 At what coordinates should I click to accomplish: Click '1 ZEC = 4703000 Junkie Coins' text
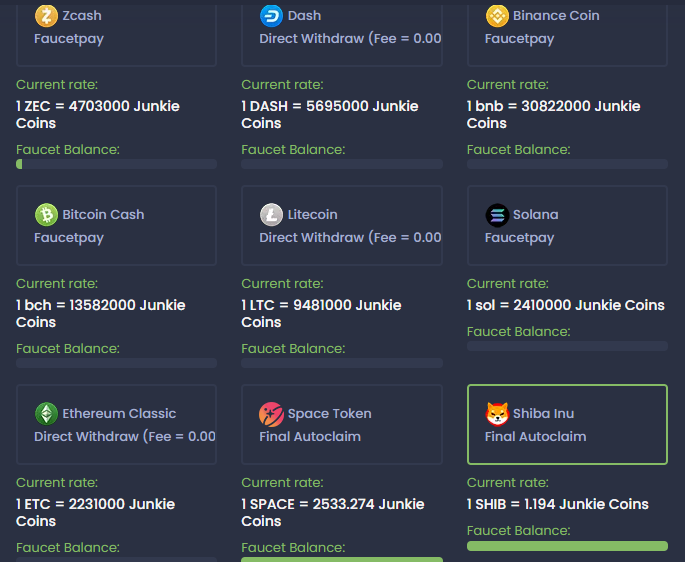[98, 114]
